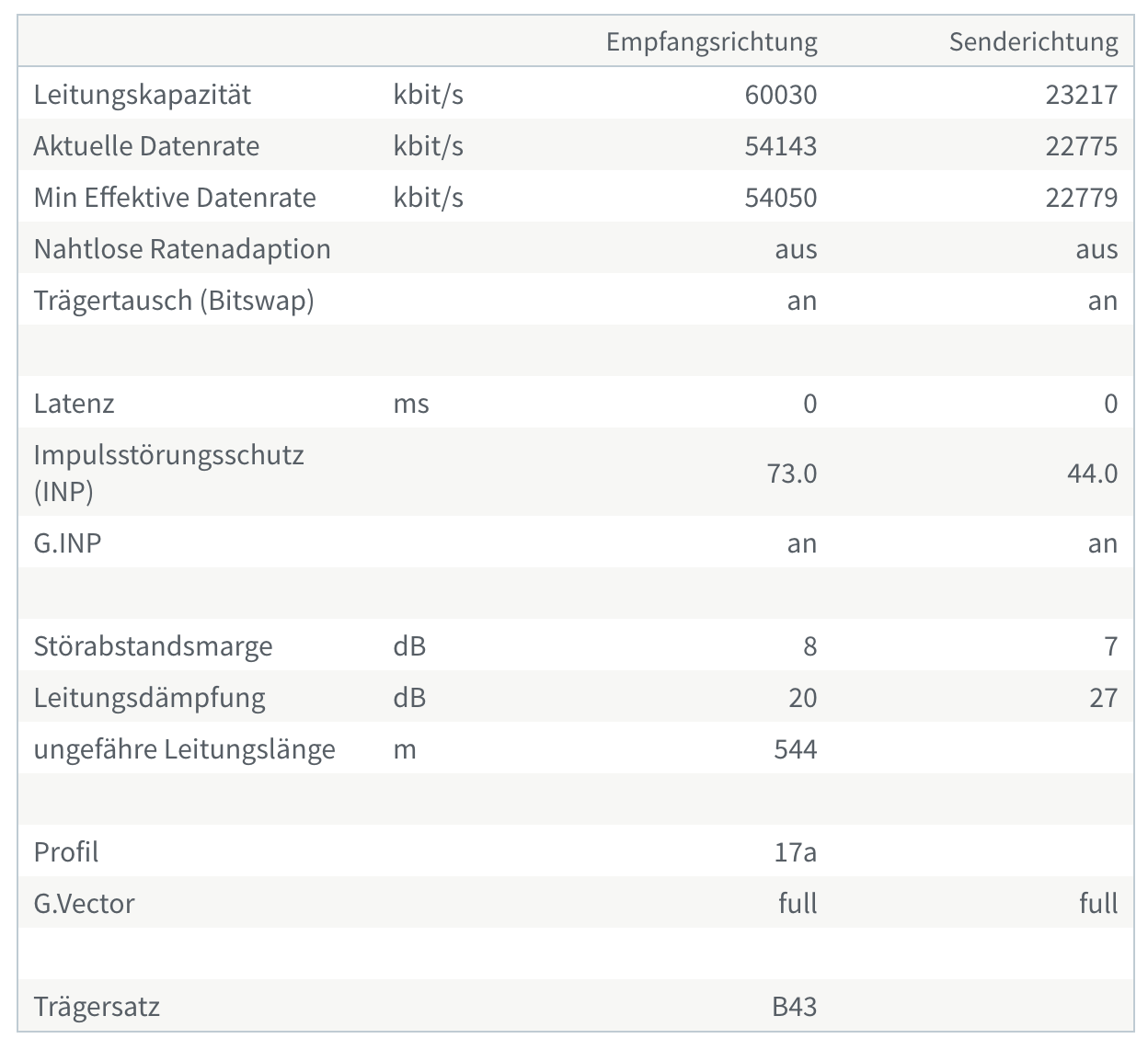Click the Impulsstörungsschutz (INP) label

coord(169,473)
